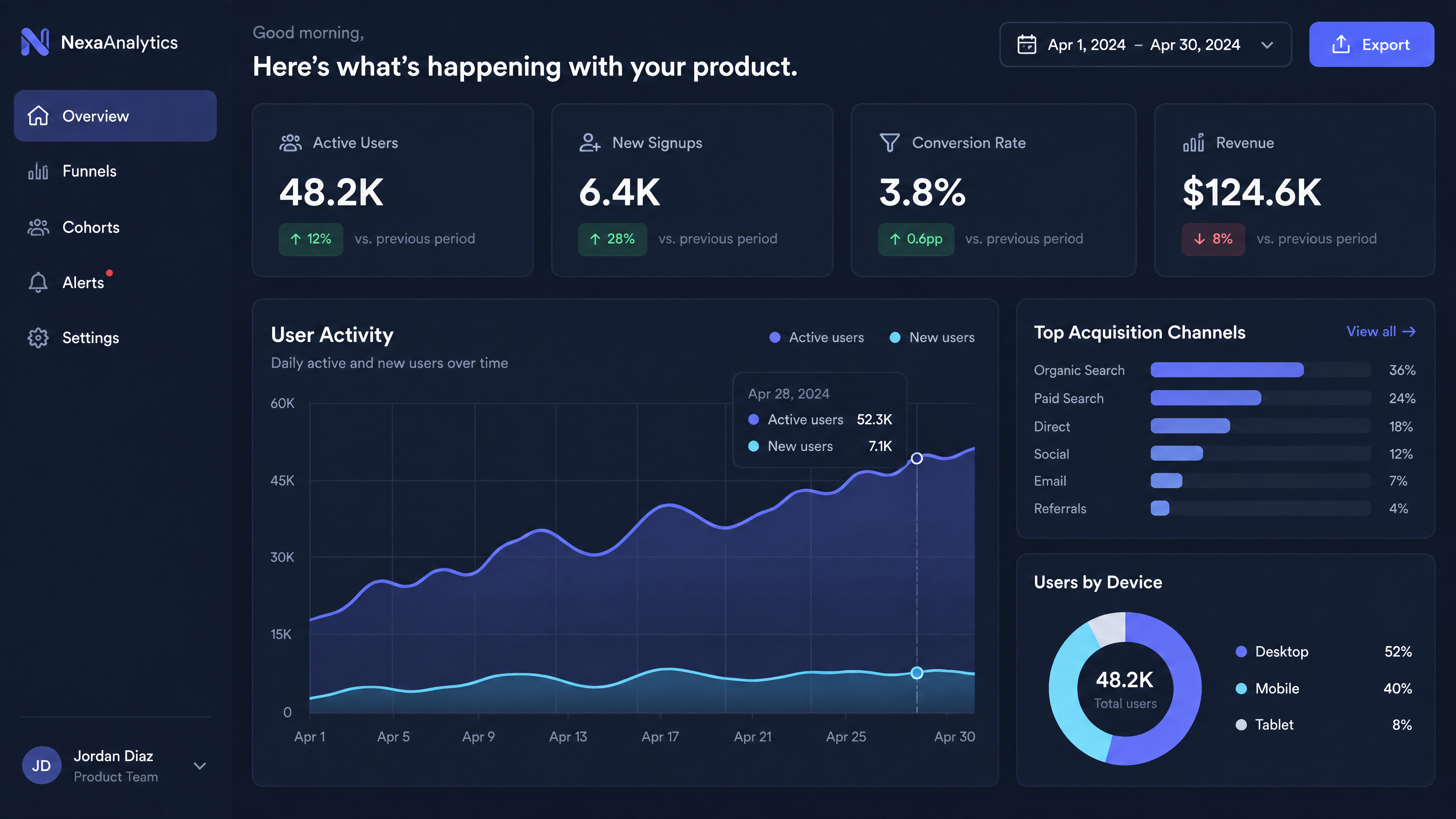This screenshot has height=819, width=1456.
Task: Toggle the New users legend series
Action: 932,337
